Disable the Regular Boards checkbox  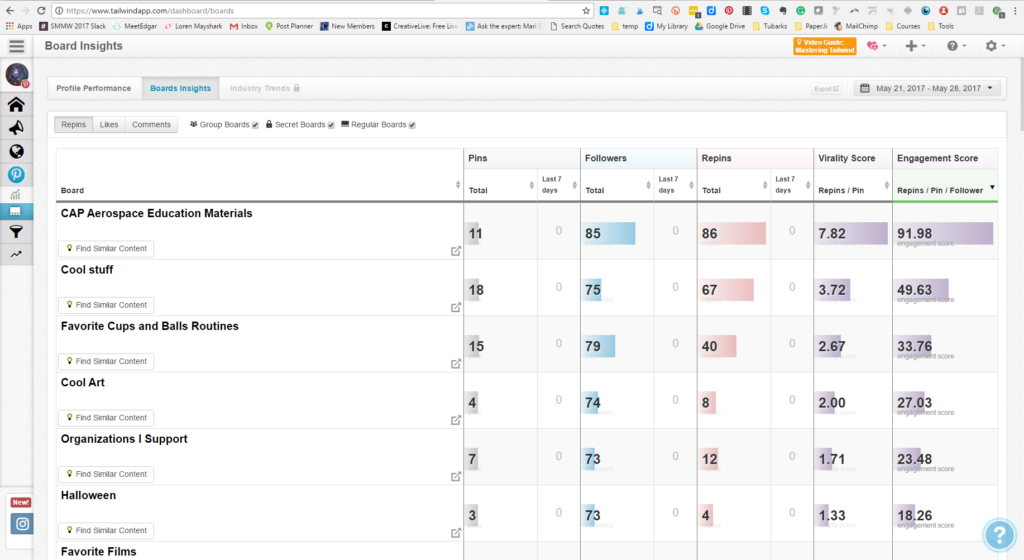pyautogui.click(x=412, y=125)
